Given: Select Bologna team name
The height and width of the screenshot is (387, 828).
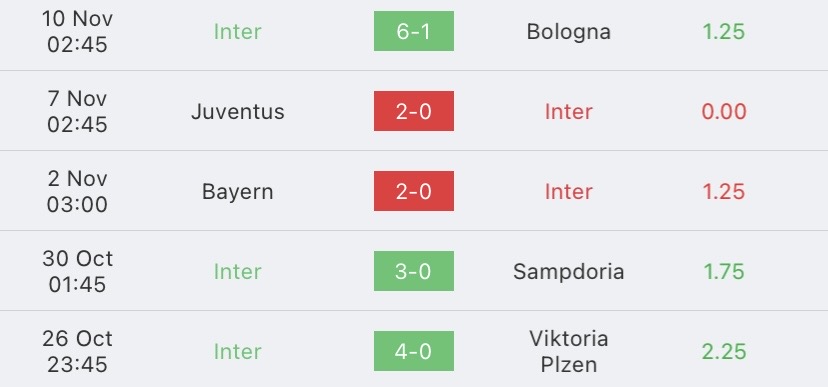Looking at the screenshot, I should pos(568,32).
